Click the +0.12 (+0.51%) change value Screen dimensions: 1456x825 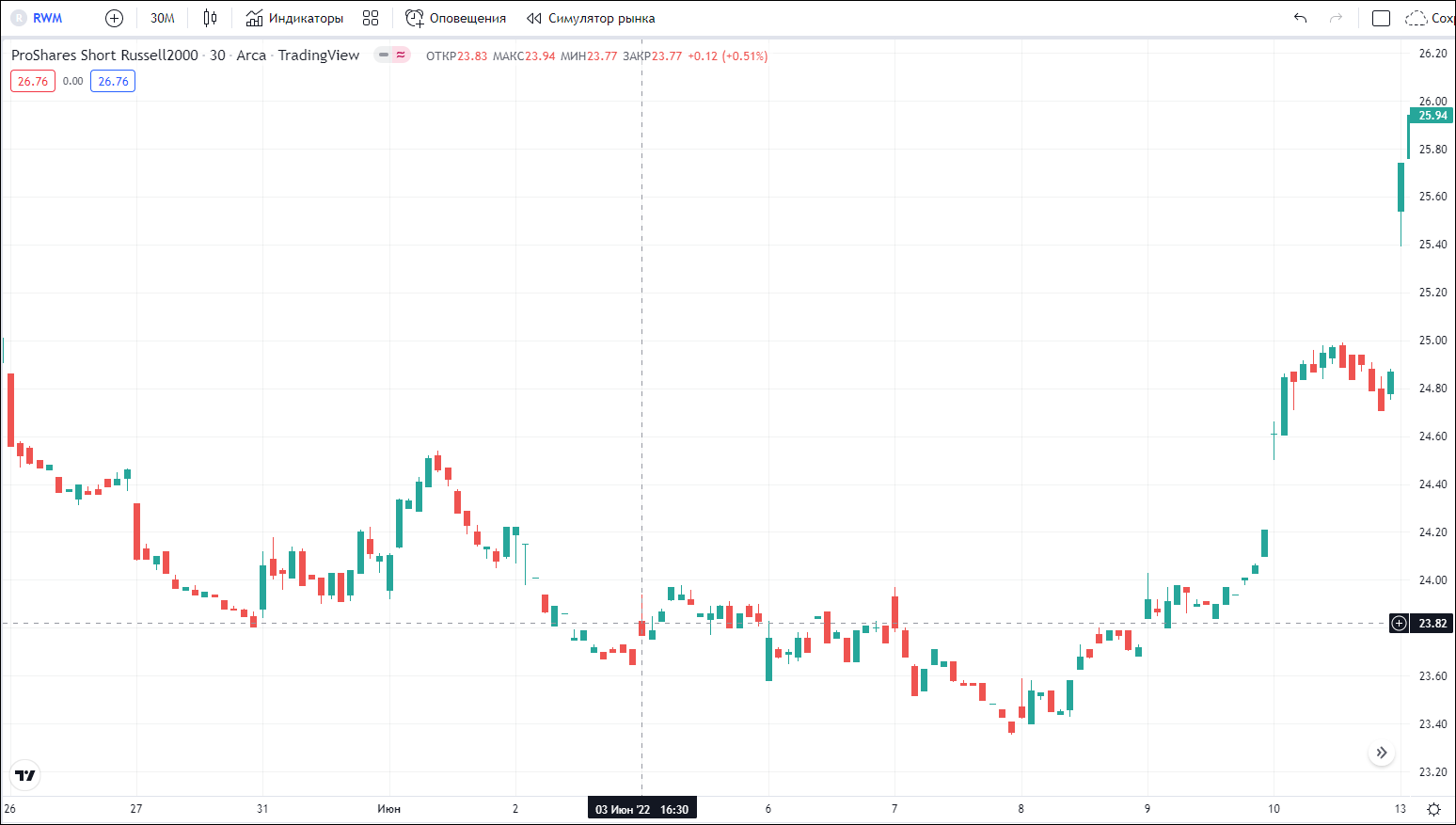[727, 56]
